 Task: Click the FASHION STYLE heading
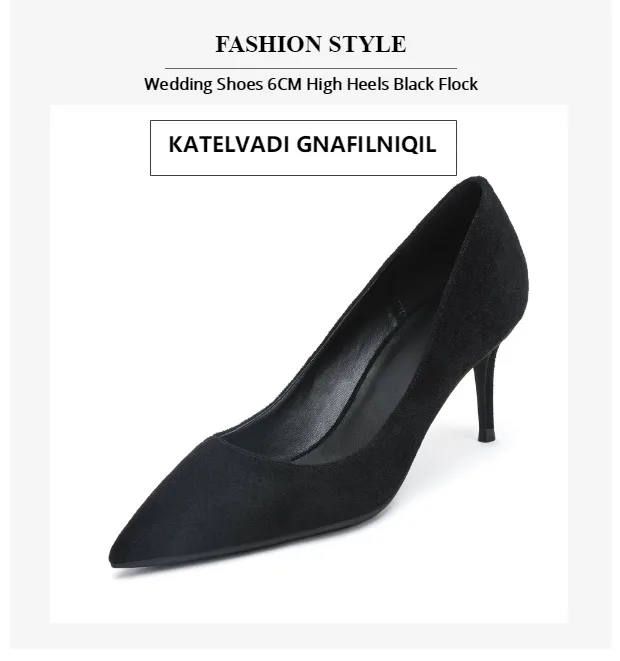click(x=311, y=44)
